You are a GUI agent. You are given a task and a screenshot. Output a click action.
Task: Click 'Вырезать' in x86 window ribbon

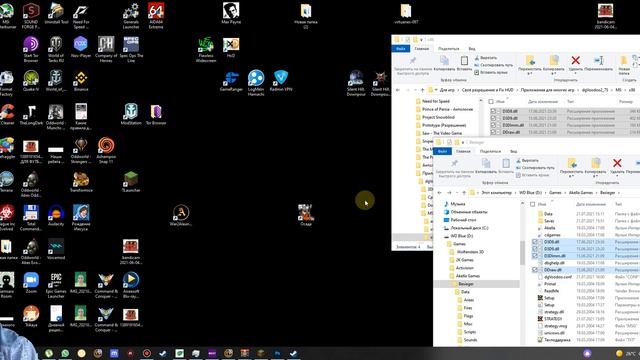pos(485,58)
